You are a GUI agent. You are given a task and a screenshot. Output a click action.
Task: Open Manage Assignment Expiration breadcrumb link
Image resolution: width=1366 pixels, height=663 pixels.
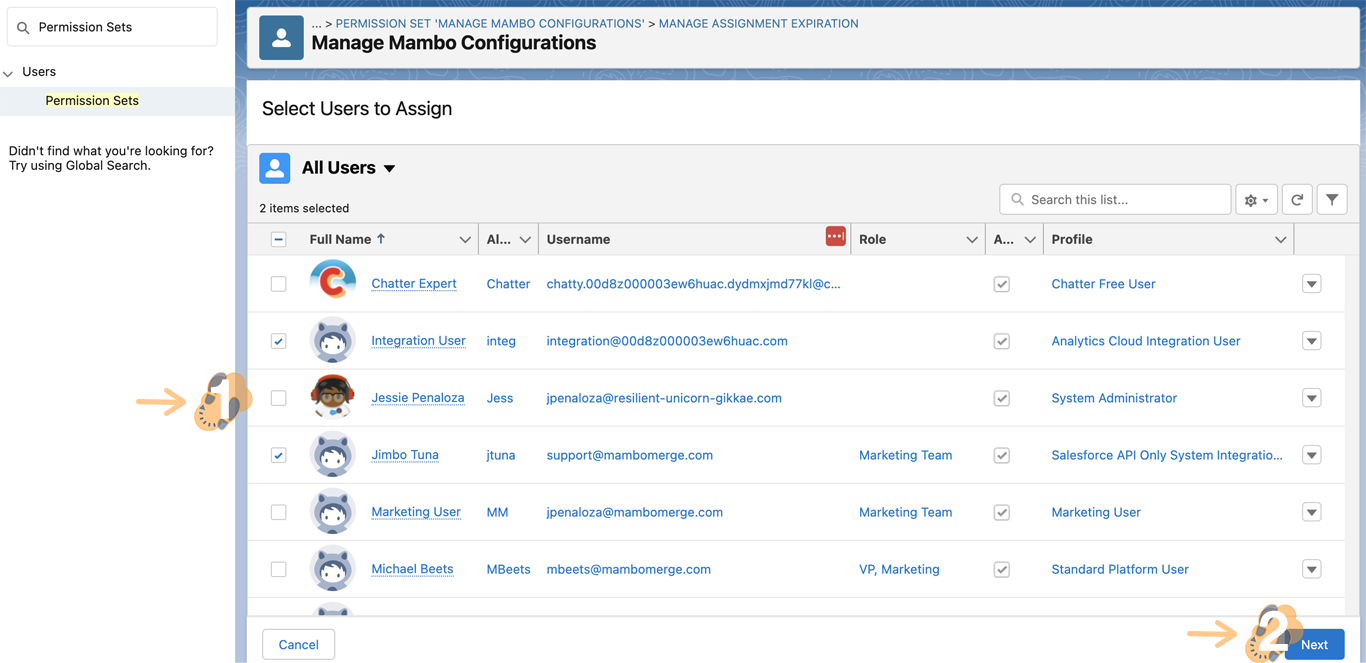(758, 23)
